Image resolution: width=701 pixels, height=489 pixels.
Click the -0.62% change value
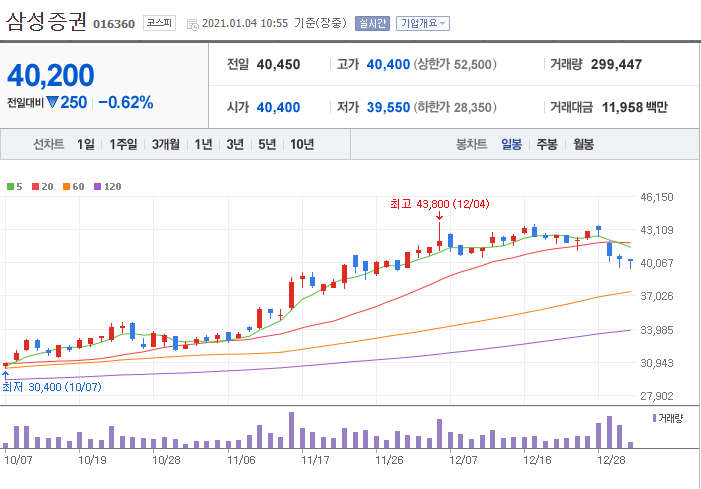coord(126,102)
